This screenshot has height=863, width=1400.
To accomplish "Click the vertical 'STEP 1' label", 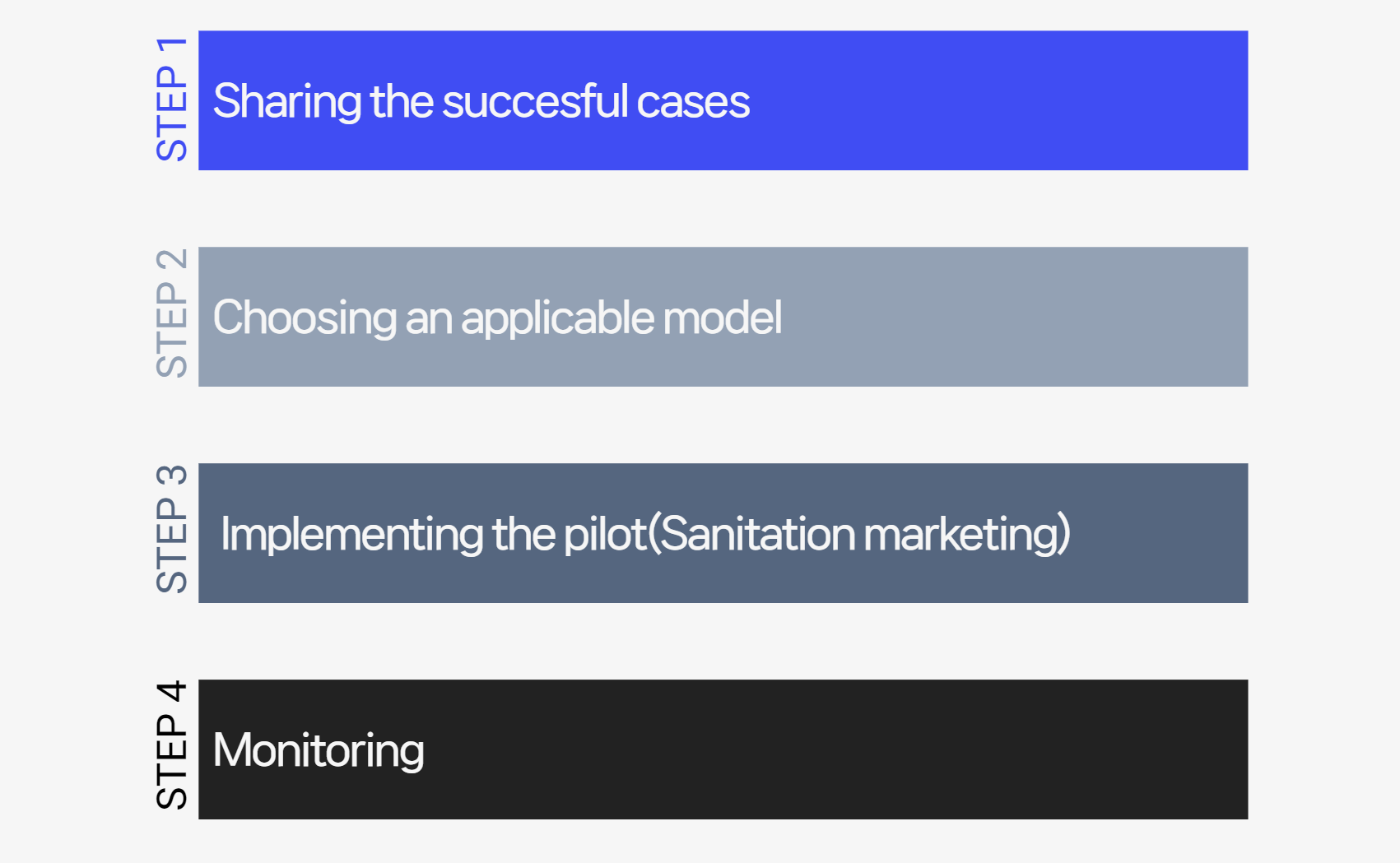I will pos(172,100).
